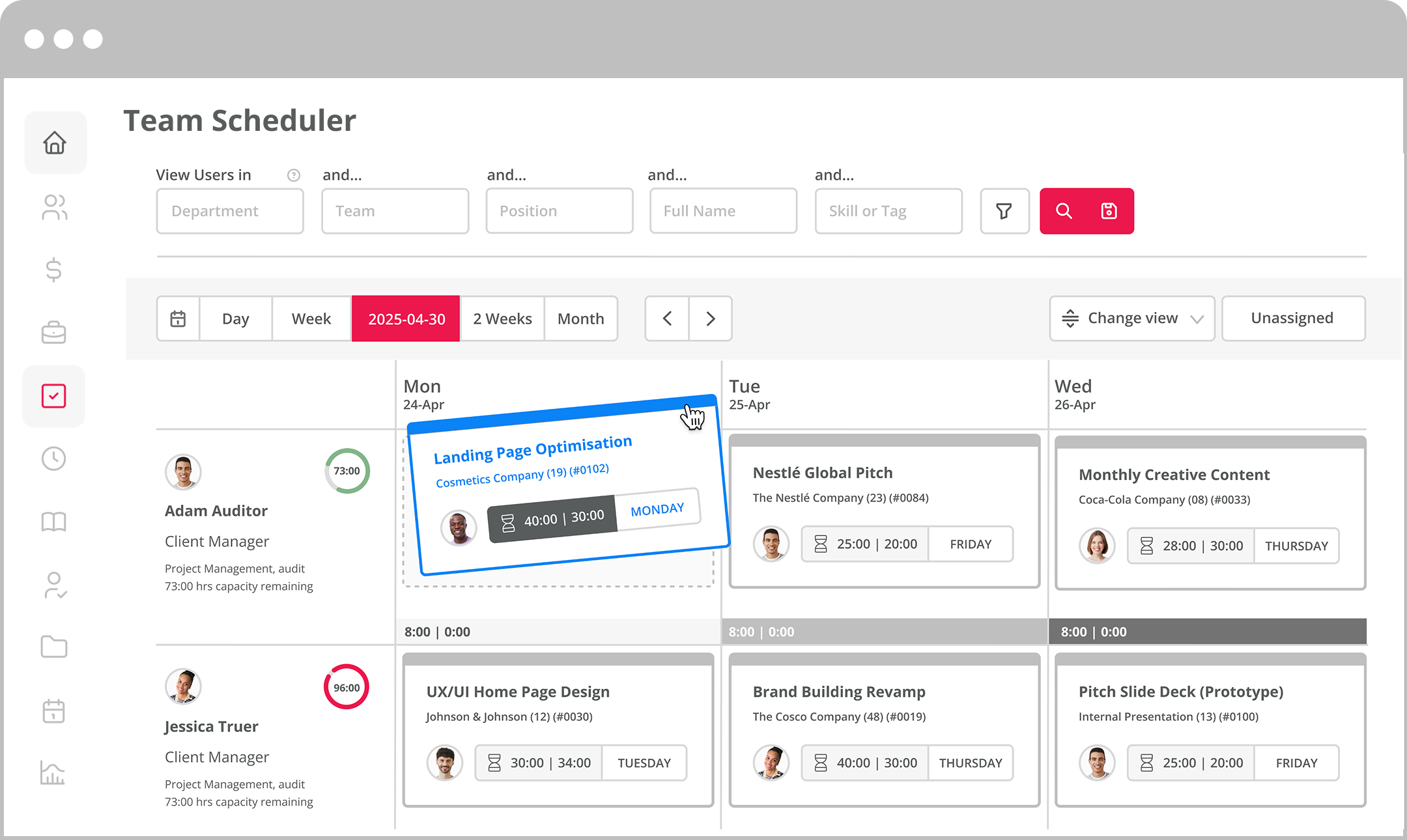Viewport: 1407px width, 840px height.
Task: Open the clock time tracking icon
Action: tap(54, 458)
